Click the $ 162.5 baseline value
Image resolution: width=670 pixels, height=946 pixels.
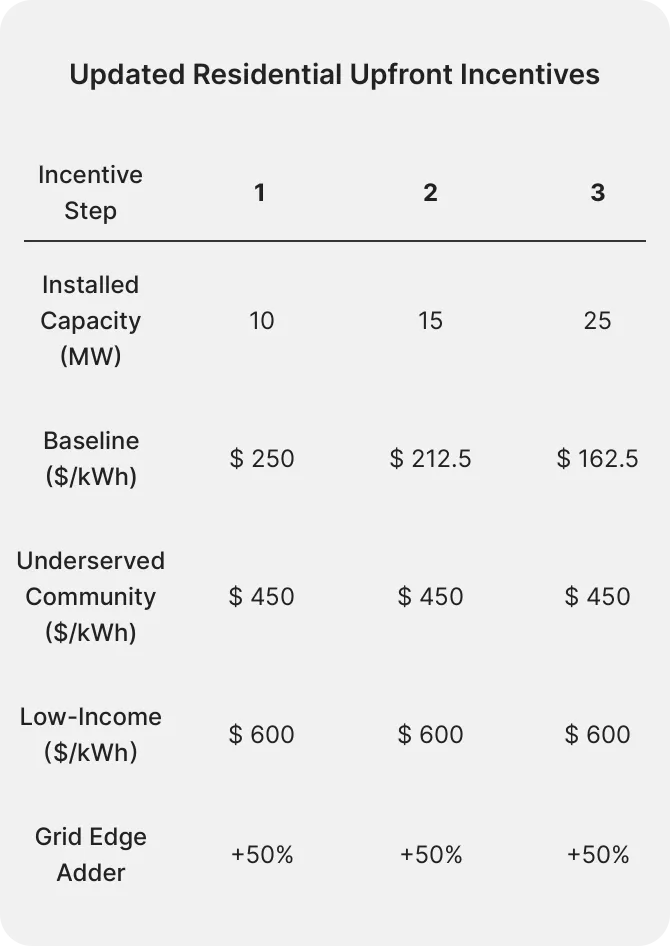tap(597, 459)
